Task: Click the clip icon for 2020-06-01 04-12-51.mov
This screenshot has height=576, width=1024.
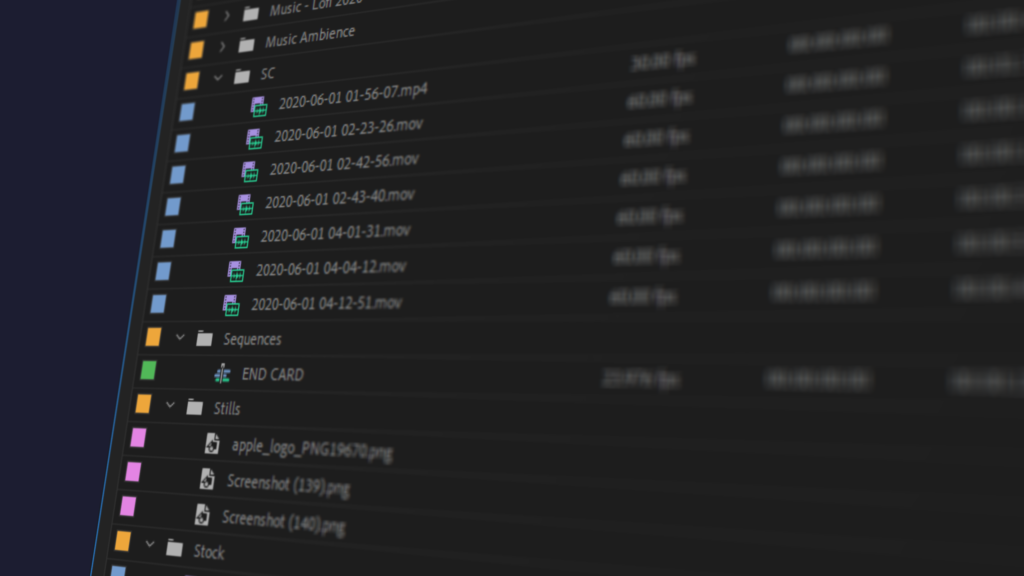Action: (231, 305)
